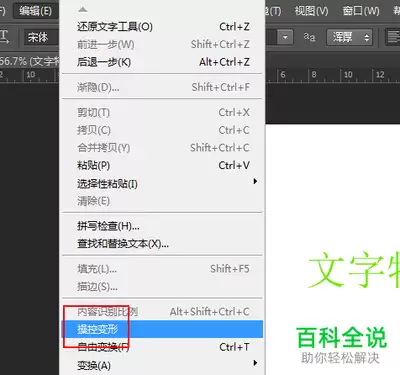Choose the 填充(L)... menu entry

(163, 269)
